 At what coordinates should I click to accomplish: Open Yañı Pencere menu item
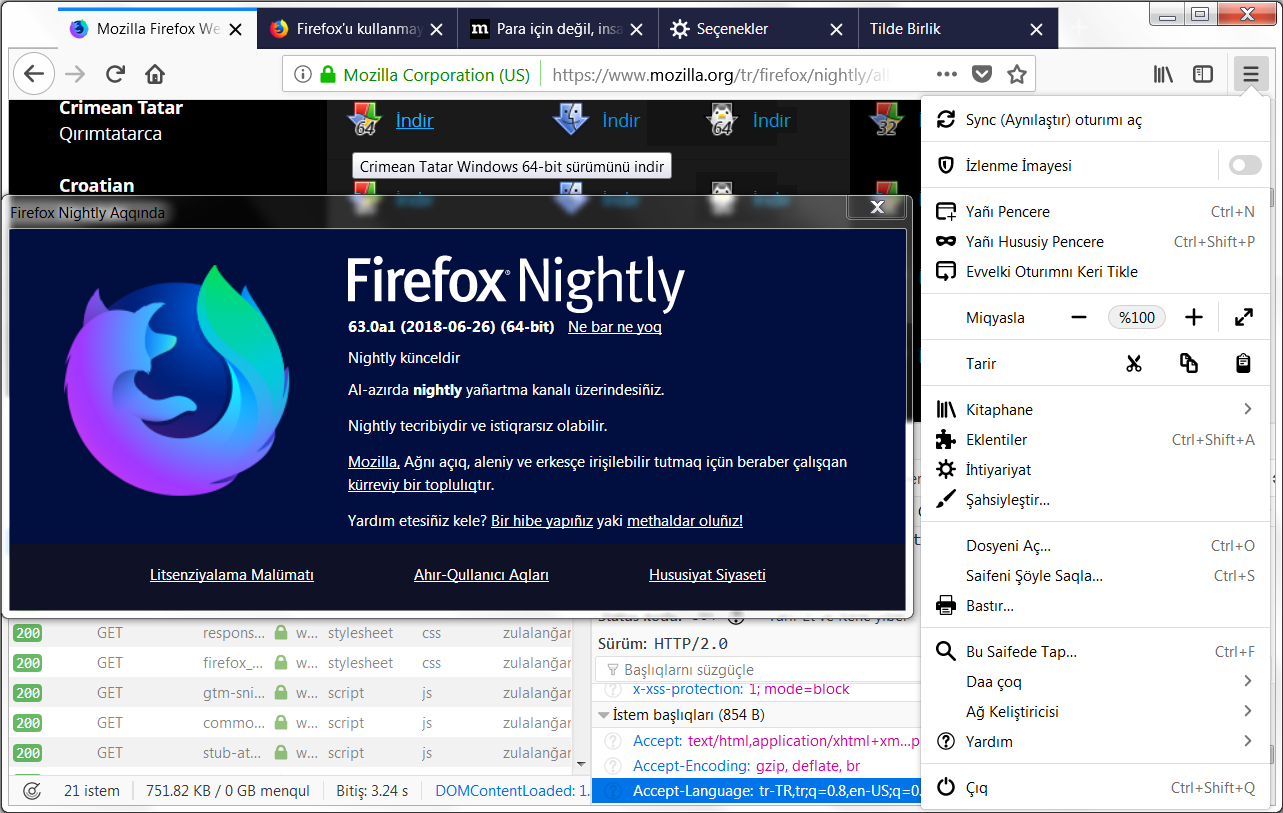(1097, 212)
